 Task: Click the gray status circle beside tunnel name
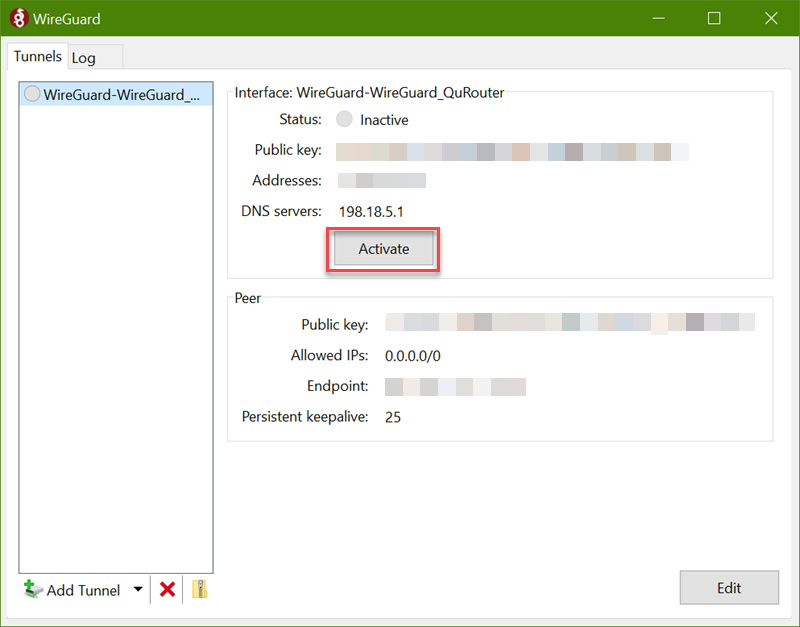[x=32, y=94]
